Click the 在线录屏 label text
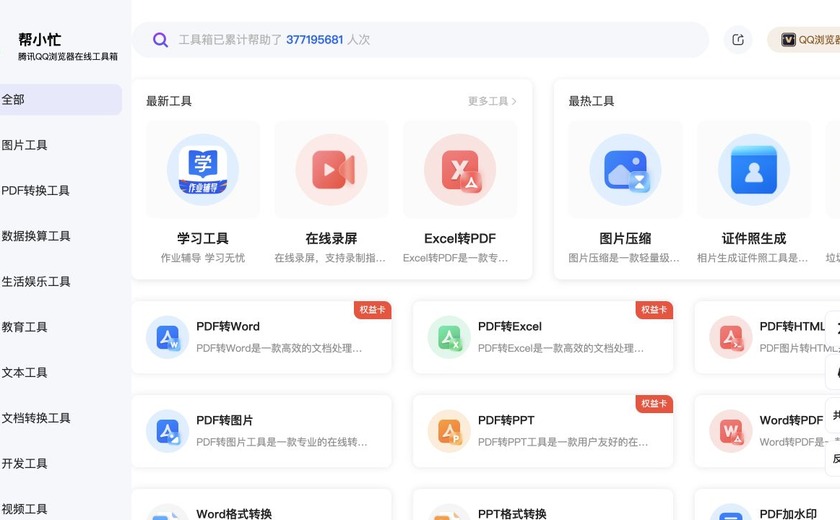Viewport: 840px width, 520px height. 331,238
